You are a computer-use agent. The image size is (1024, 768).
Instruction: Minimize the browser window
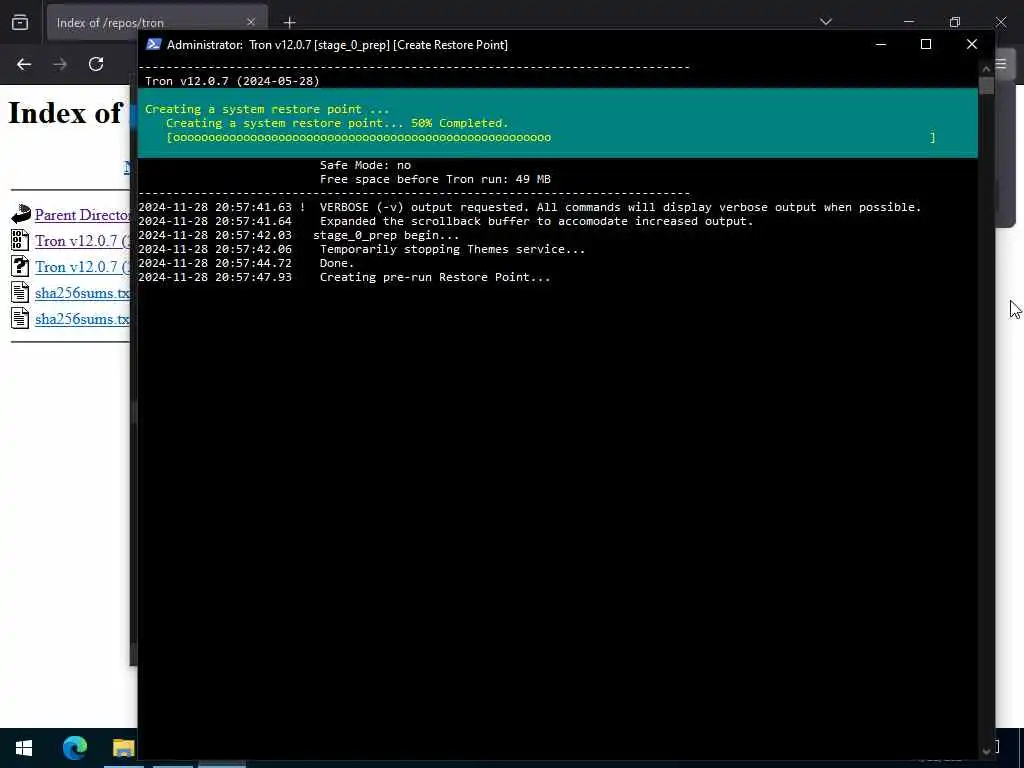(x=909, y=22)
